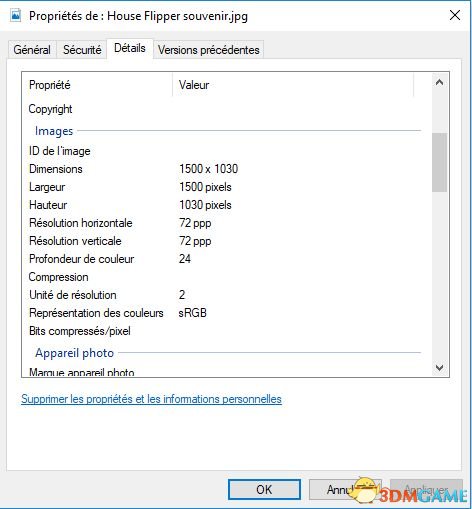Select the Résolution horizontale label
The image size is (472, 509).
tap(81, 223)
